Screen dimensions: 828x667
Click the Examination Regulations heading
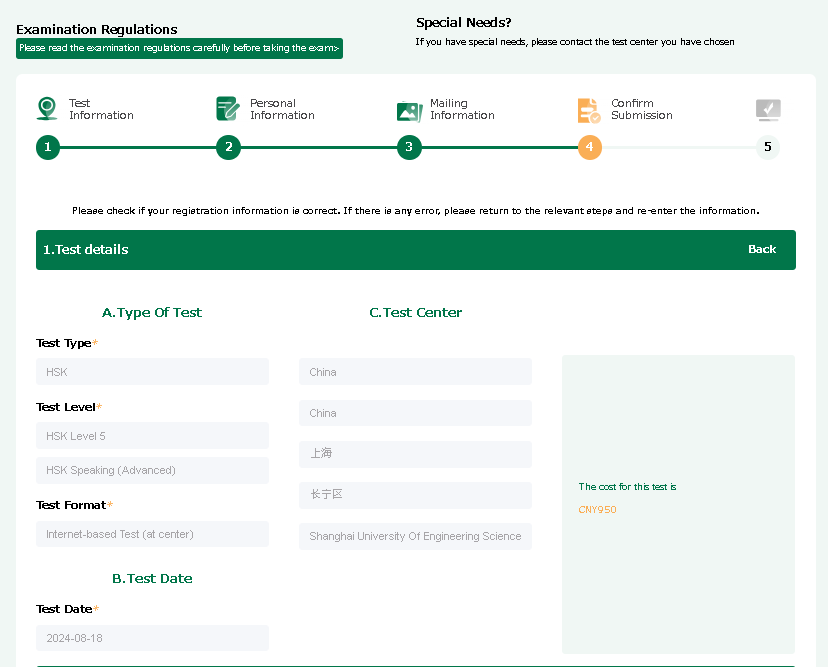click(97, 29)
